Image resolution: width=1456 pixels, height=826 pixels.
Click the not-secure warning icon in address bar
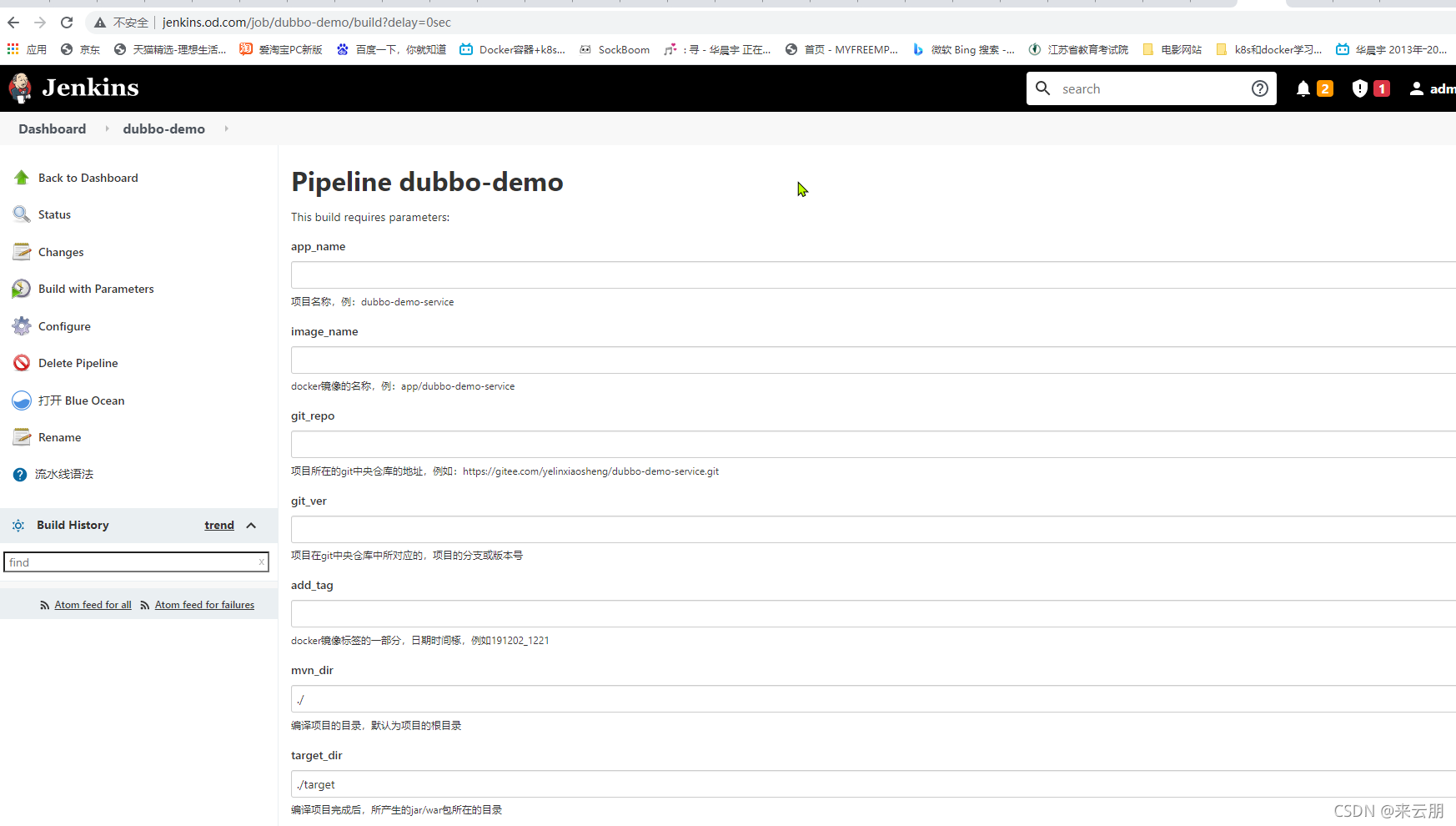point(100,23)
